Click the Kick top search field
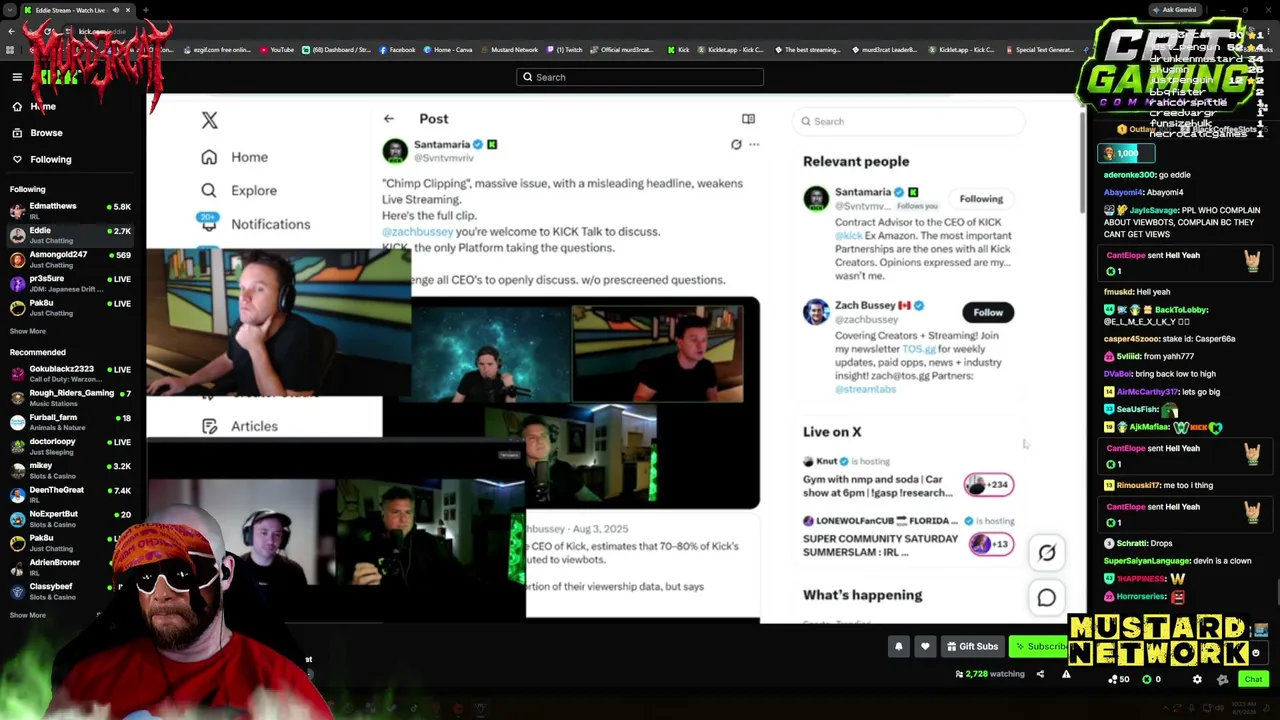Image resolution: width=1280 pixels, height=720 pixels. [640, 77]
